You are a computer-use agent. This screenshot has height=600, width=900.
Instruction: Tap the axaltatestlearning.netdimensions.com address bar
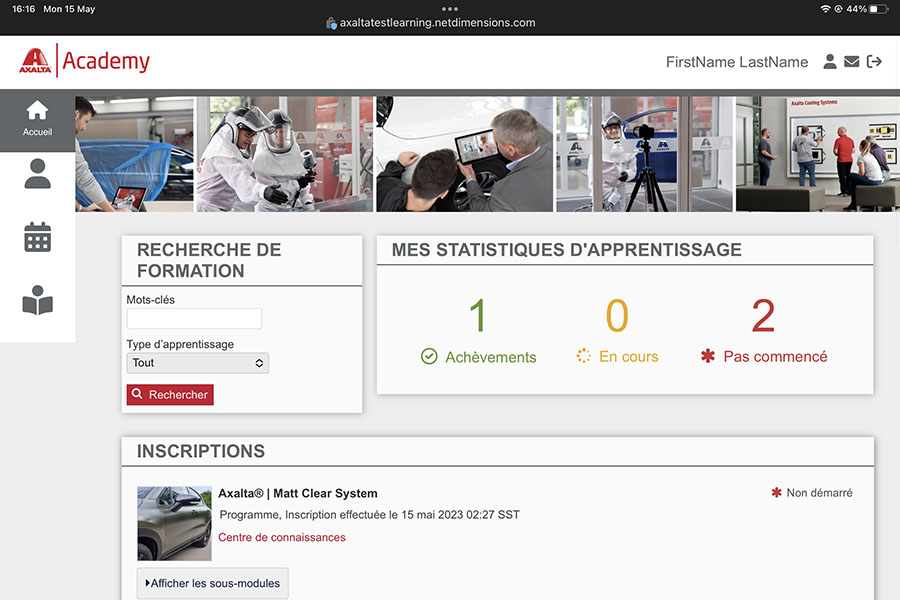(437, 23)
